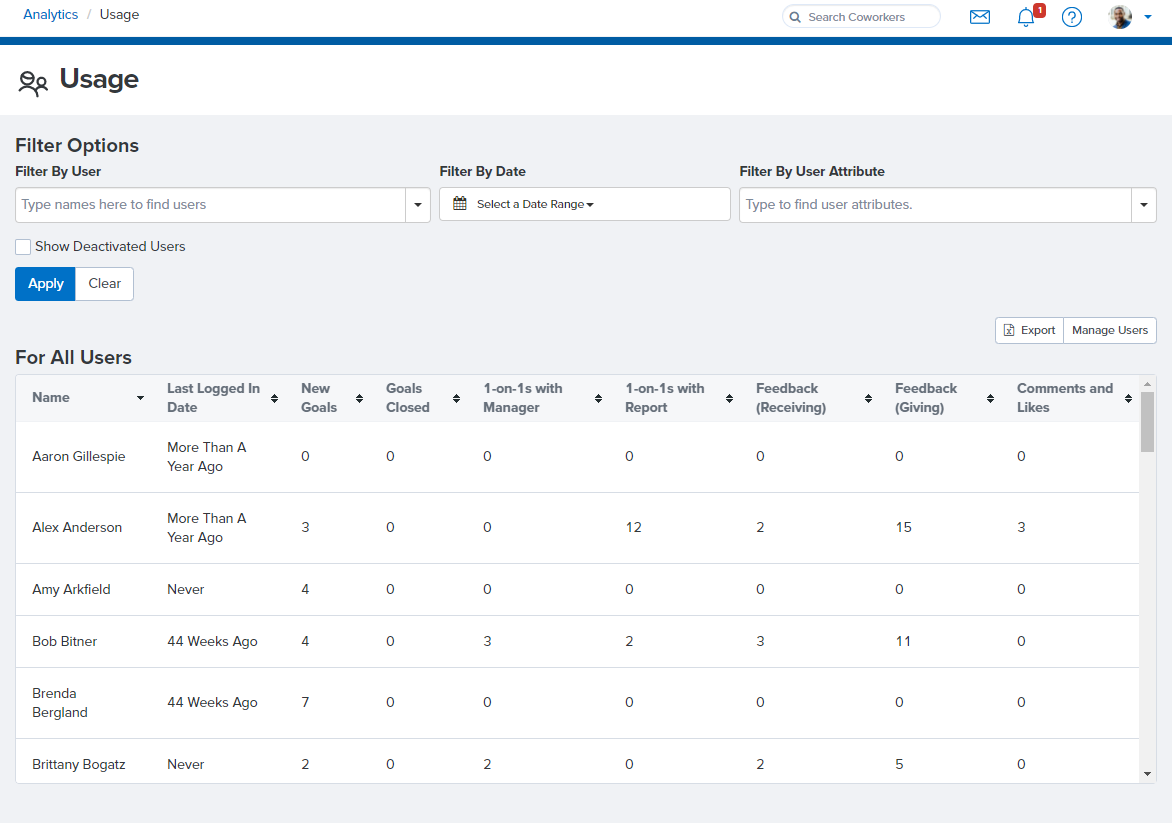Sort by New Goals column arrows
Screen dimensions: 1172x823
pos(357,398)
